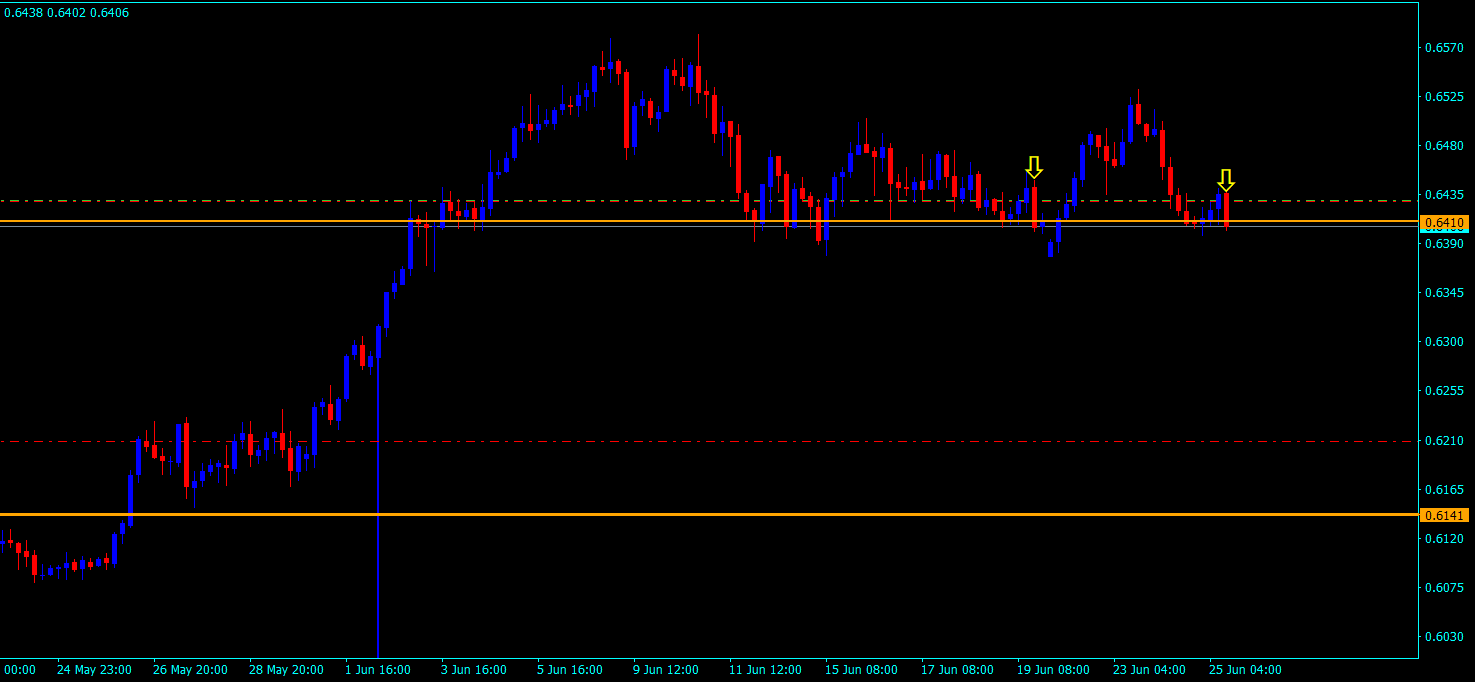
Task: Click the '26 May 20:00' time label
Action: pos(190,669)
